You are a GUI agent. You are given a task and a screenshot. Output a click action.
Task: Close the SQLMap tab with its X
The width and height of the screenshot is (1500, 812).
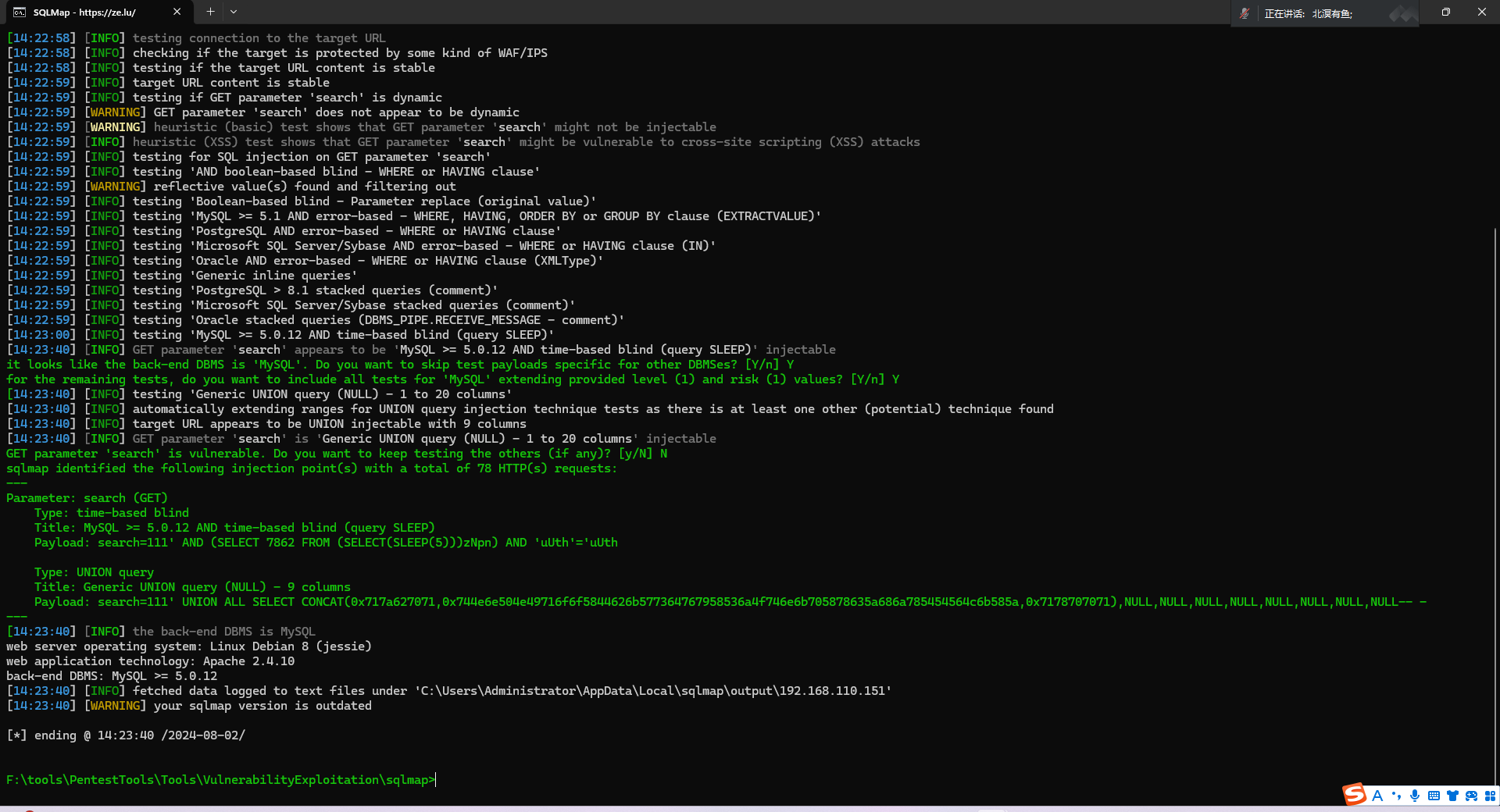pyautogui.click(x=177, y=12)
